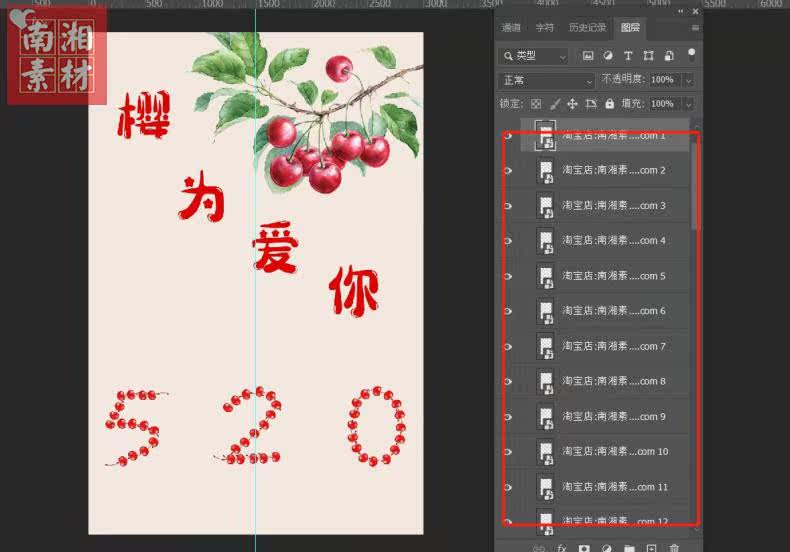Add layer mask icon at panel bottom
Image resolution: width=790 pixels, height=552 pixels.
[584, 548]
